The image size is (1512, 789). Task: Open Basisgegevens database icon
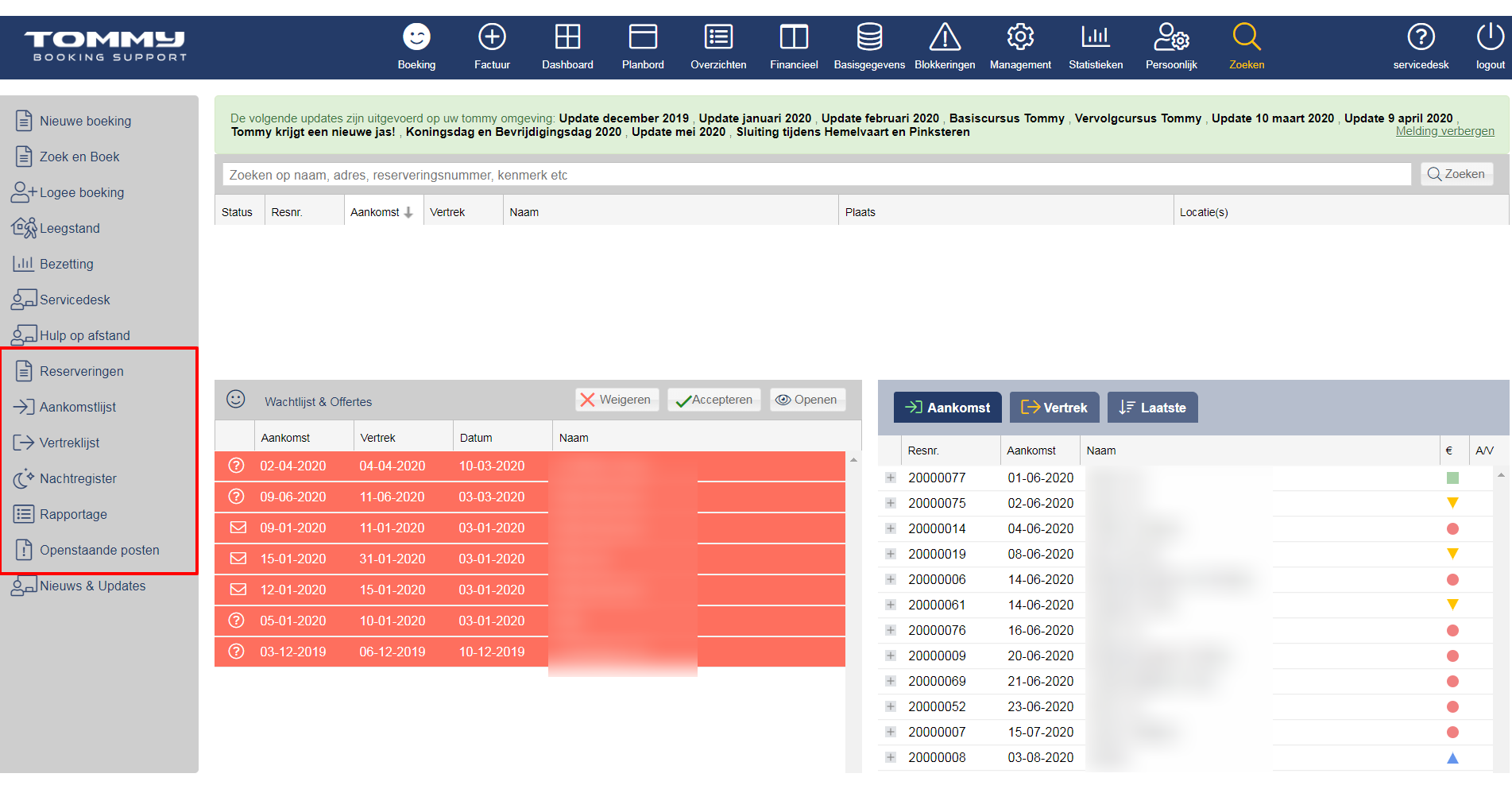pos(869,37)
